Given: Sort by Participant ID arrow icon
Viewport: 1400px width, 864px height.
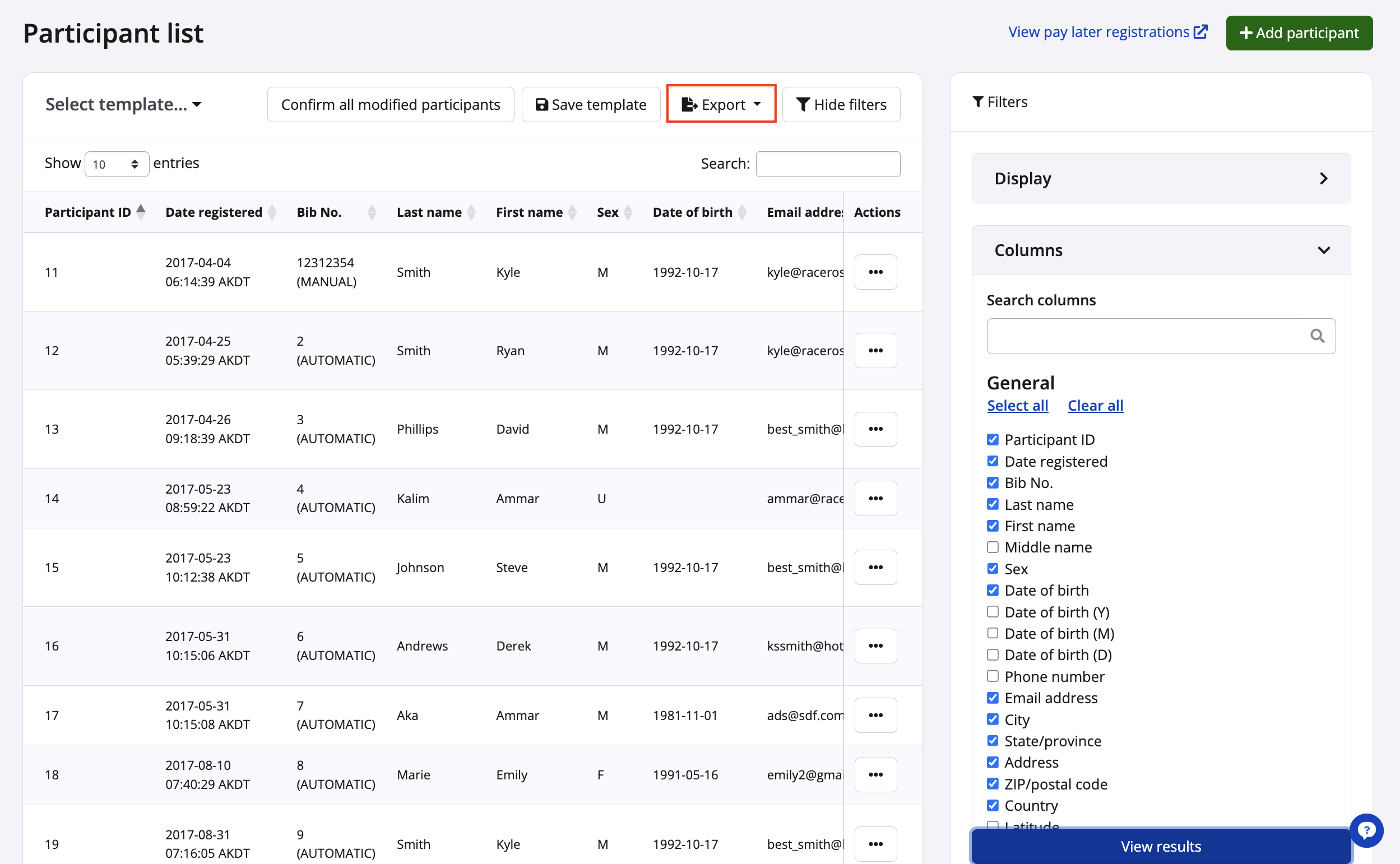Looking at the screenshot, I should coord(141,211).
